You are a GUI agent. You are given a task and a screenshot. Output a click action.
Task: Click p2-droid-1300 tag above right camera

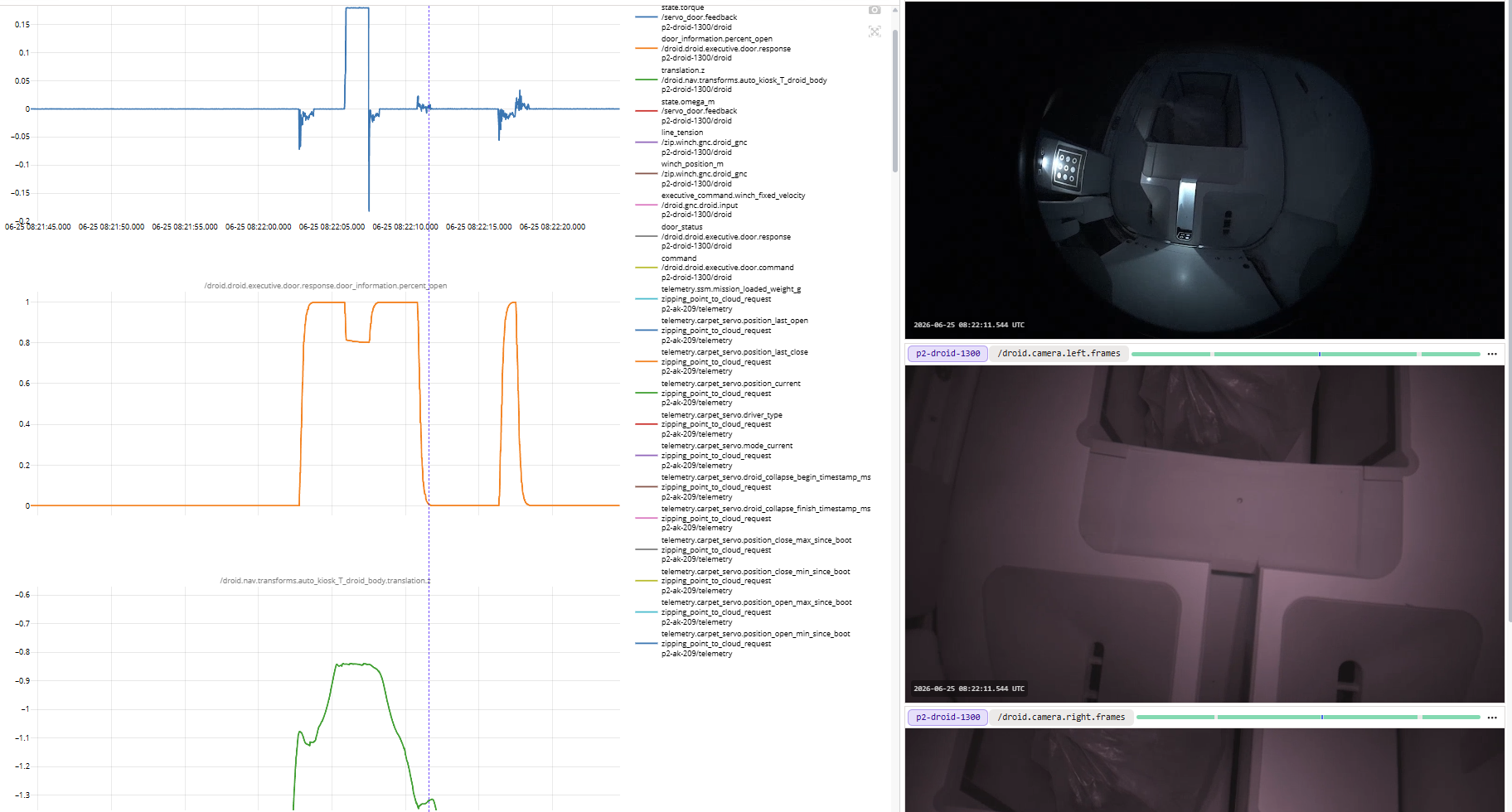[x=947, y=718]
